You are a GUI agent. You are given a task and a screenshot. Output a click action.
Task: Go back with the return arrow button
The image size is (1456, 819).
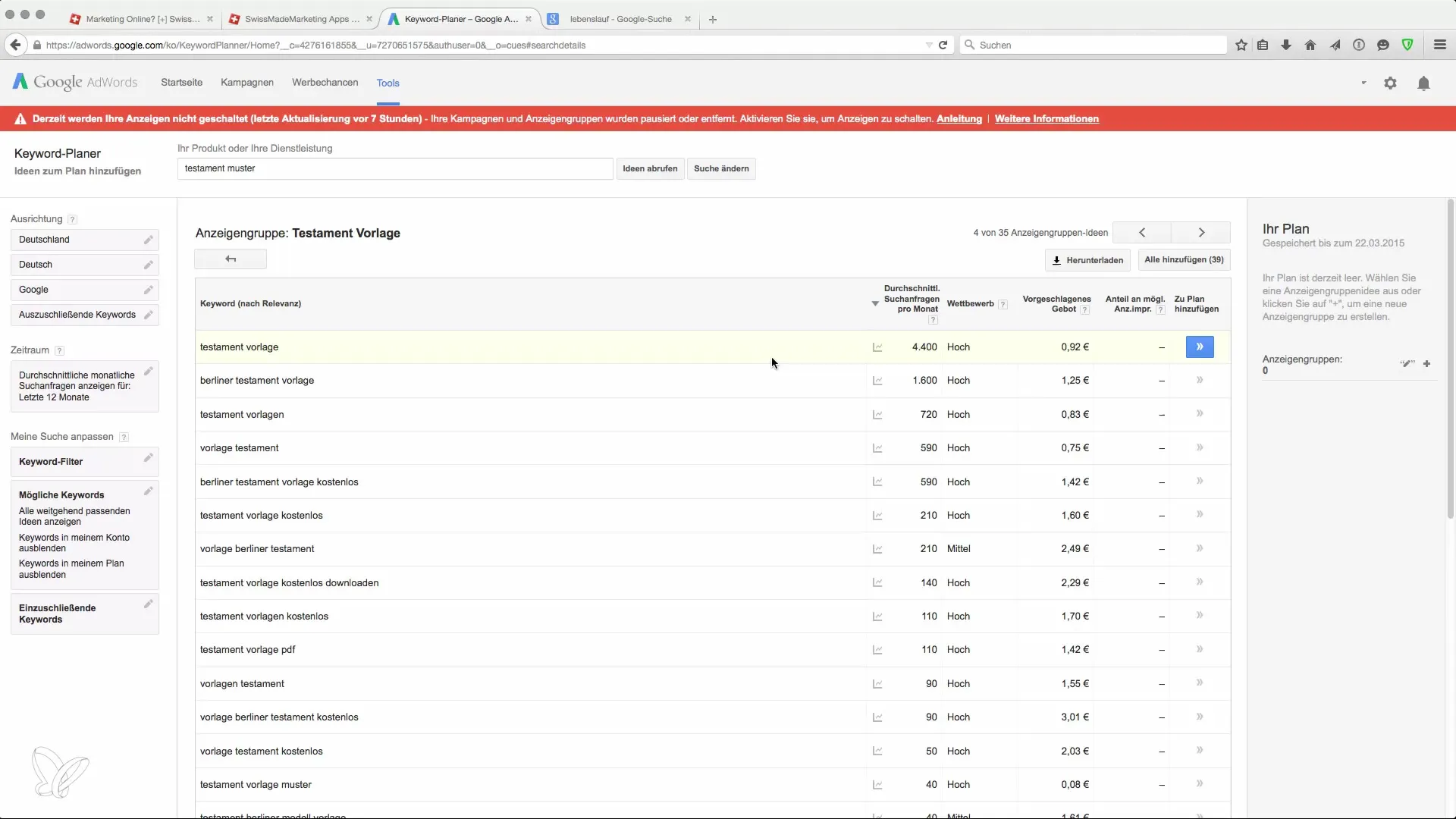pos(231,259)
